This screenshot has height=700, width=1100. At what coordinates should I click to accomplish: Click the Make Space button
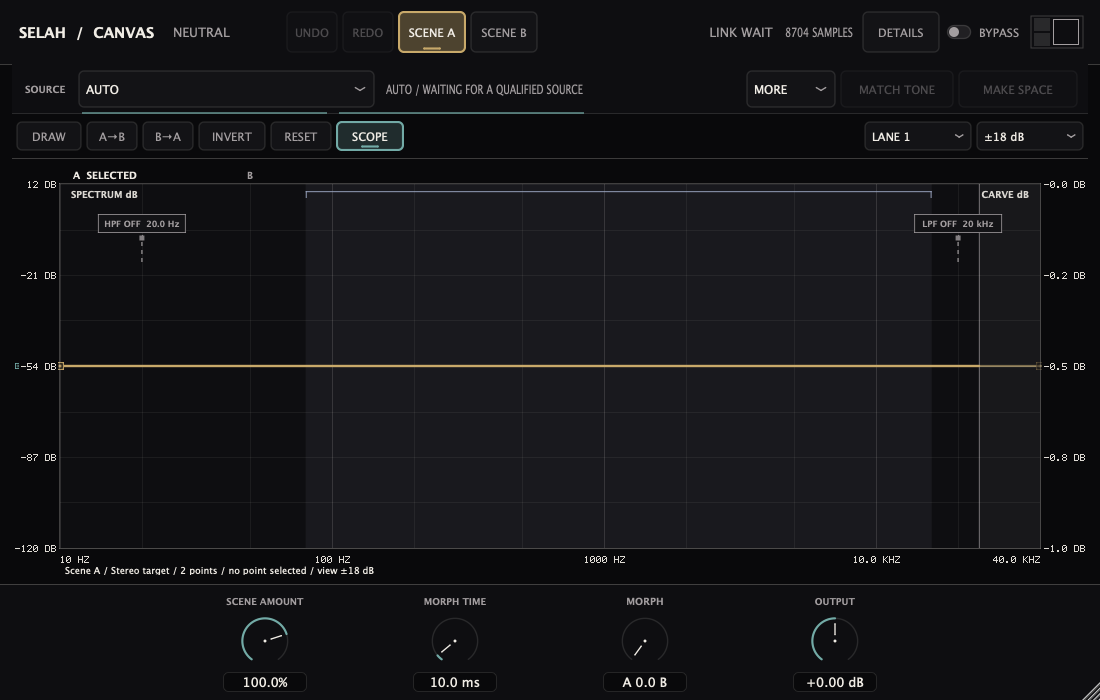click(x=1017, y=89)
